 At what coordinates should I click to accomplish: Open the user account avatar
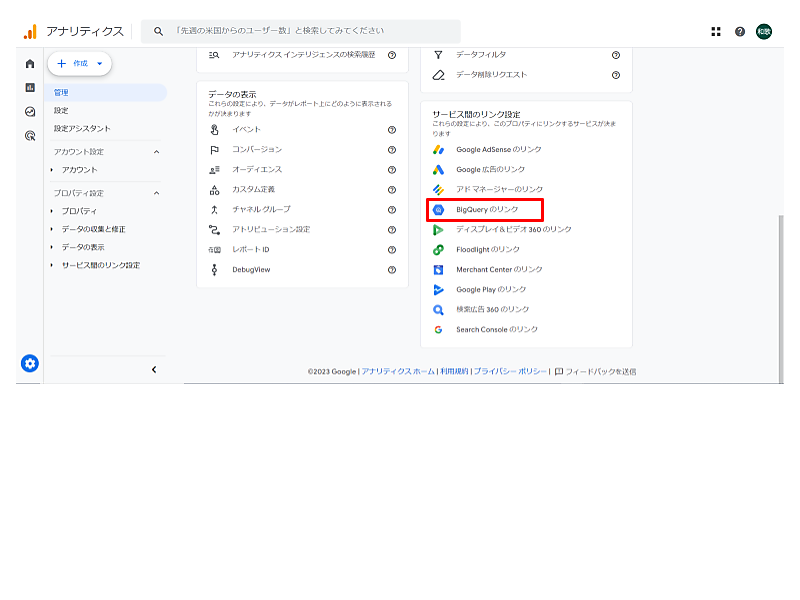click(764, 32)
